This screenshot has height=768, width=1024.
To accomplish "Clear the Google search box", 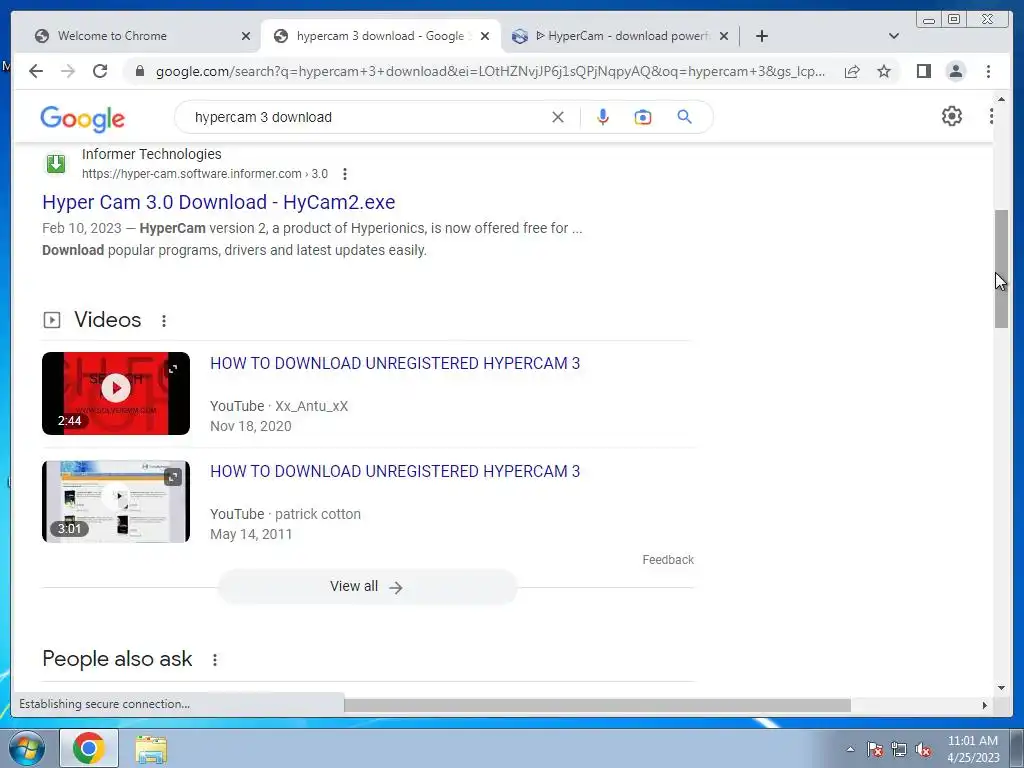I will pos(558,117).
